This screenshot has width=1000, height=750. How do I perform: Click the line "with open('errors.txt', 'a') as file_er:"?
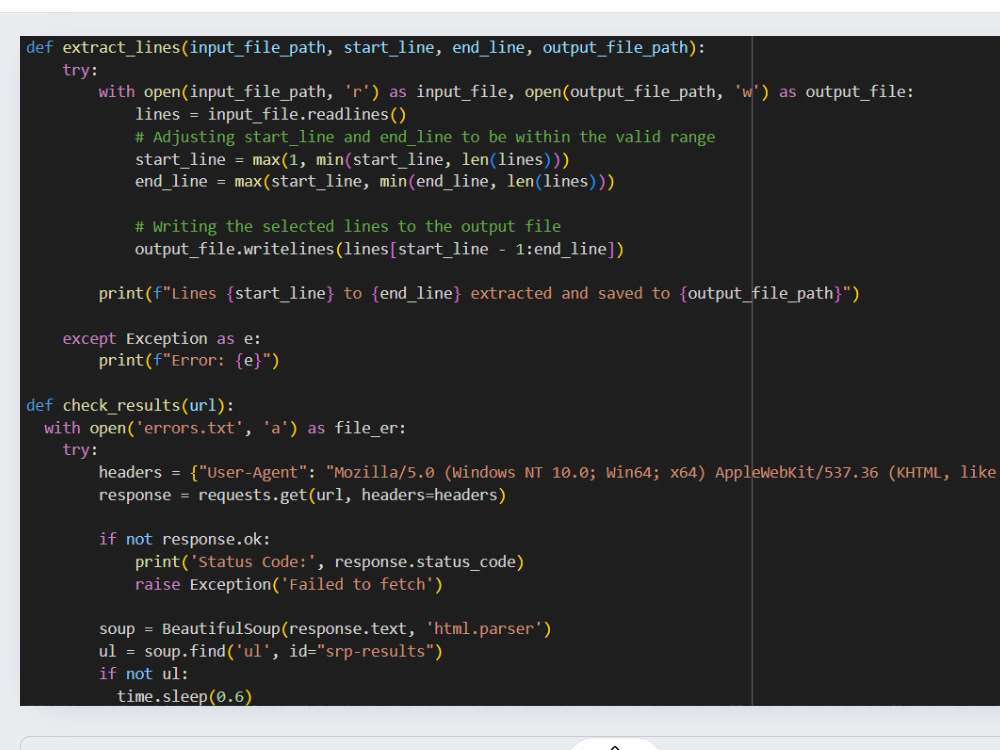225,428
